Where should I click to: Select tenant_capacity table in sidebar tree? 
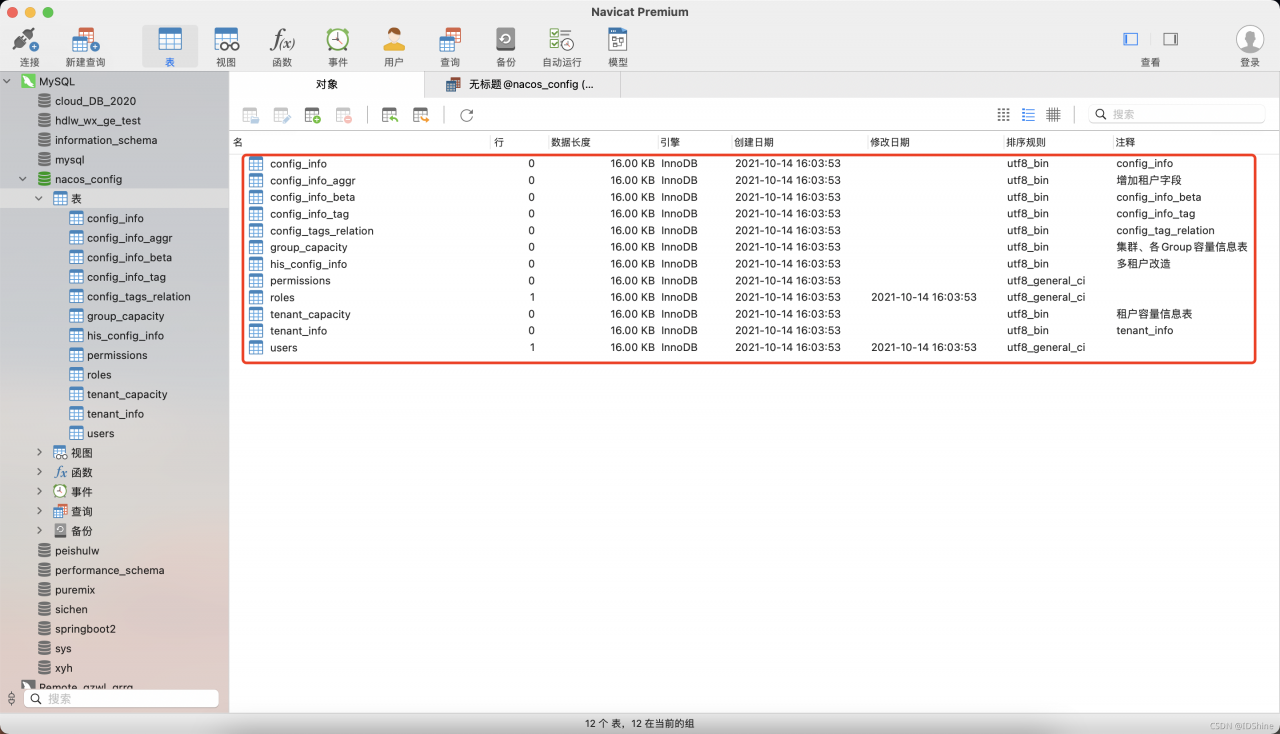[127, 394]
